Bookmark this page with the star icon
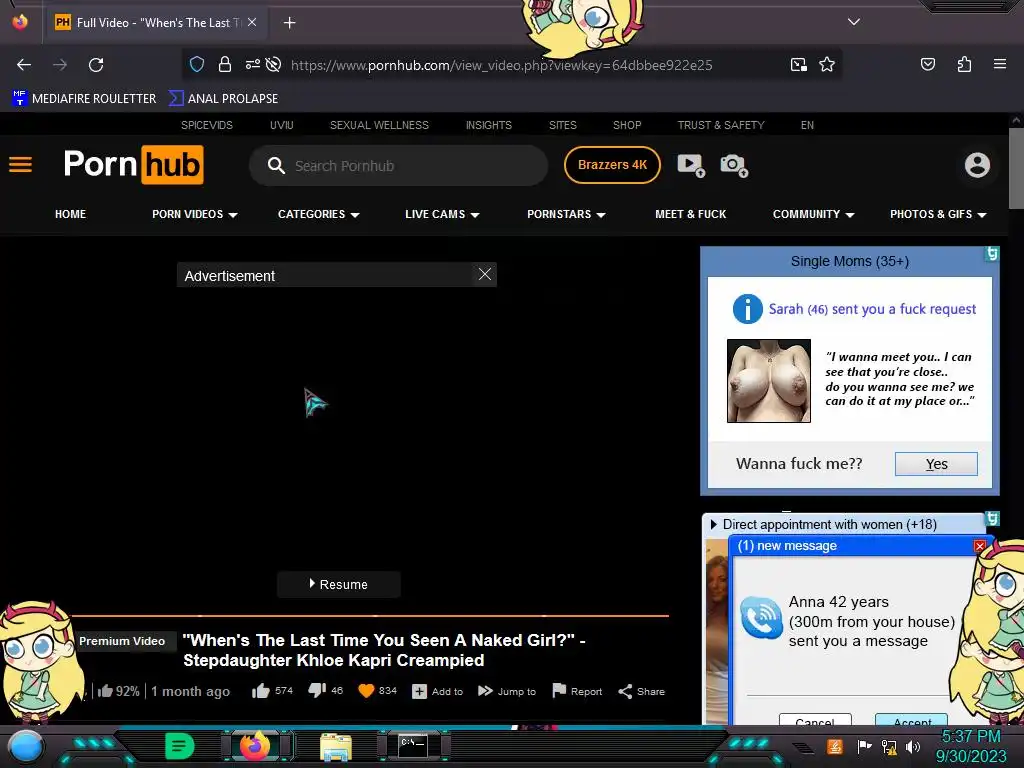Viewport: 1024px width, 768px height. [x=827, y=64]
